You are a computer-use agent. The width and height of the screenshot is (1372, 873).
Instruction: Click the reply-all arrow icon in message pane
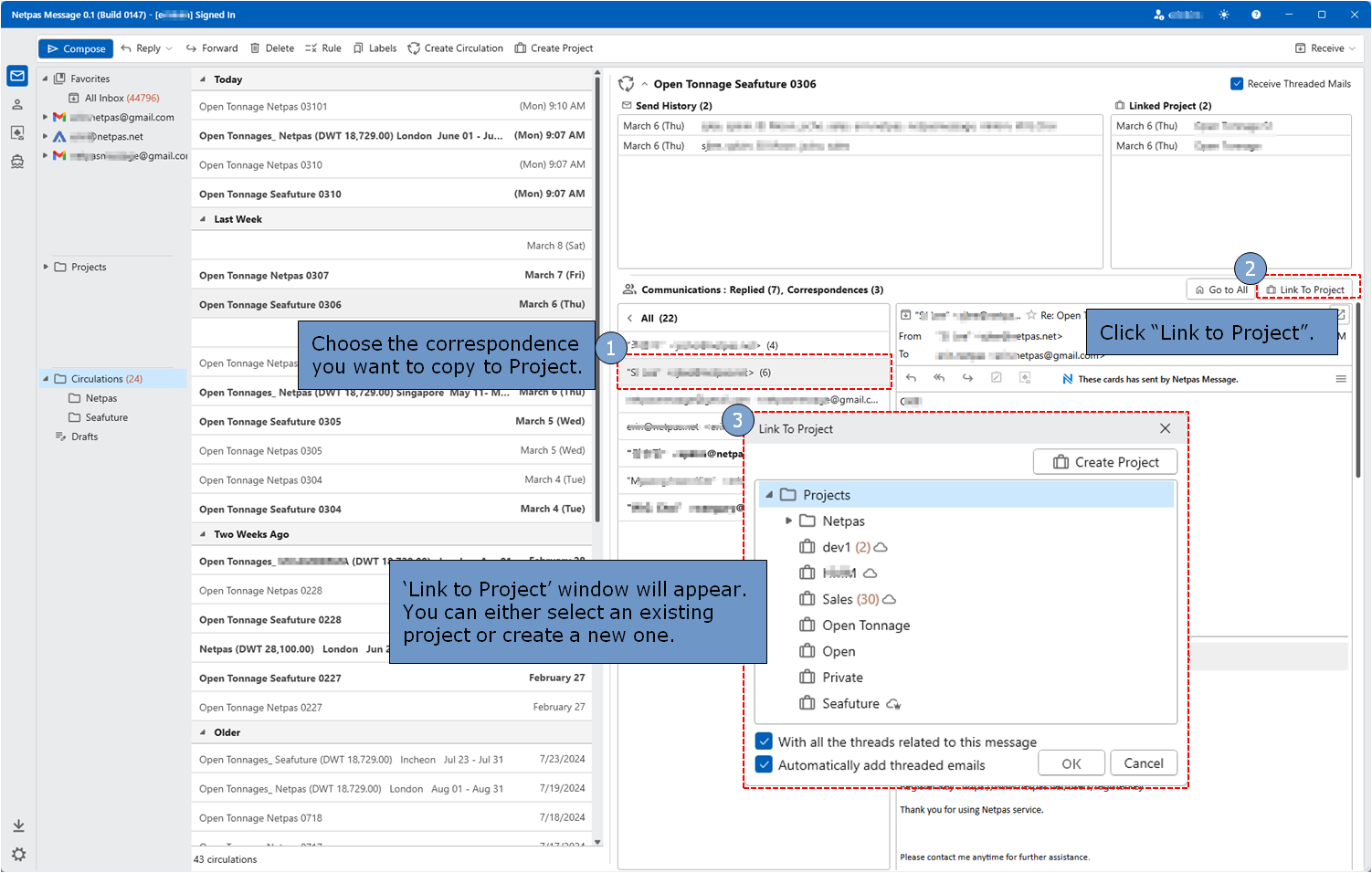coord(939,378)
